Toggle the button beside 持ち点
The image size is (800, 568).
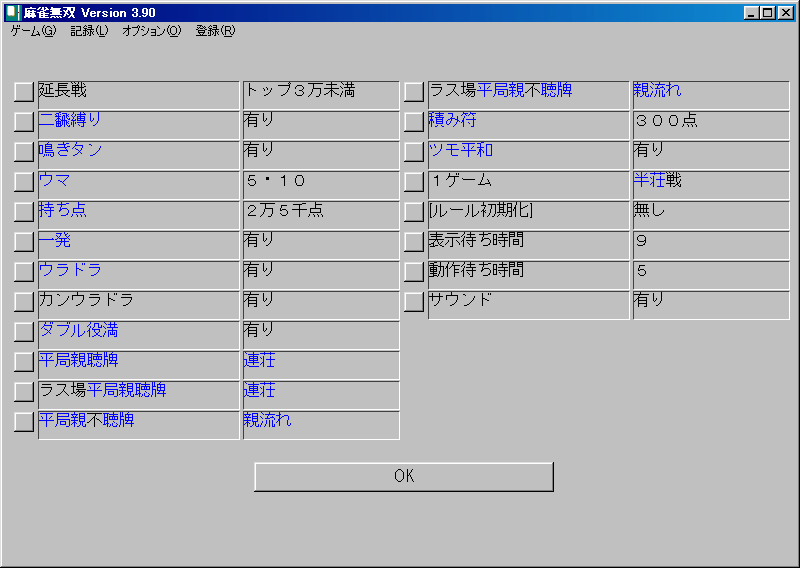pyautogui.click(x=23, y=212)
